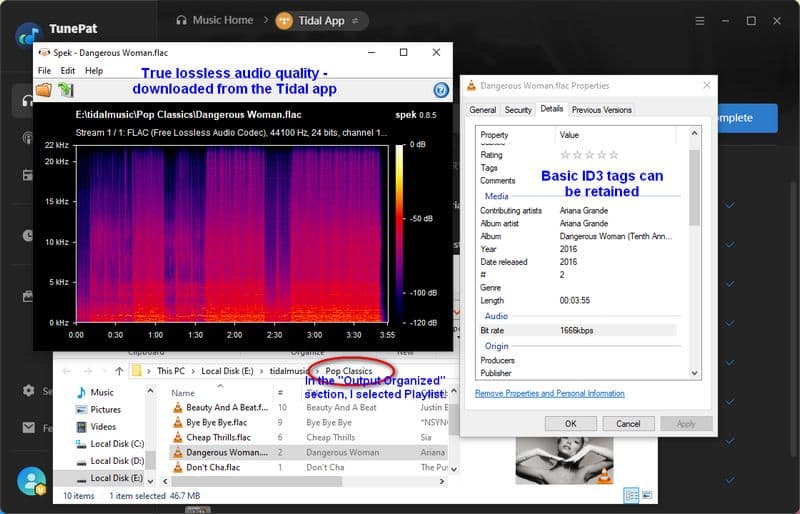Open TunePat settings gear icon
Image resolution: width=800 pixels, height=514 pixels.
pyautogui.click(x=29, y=391)
